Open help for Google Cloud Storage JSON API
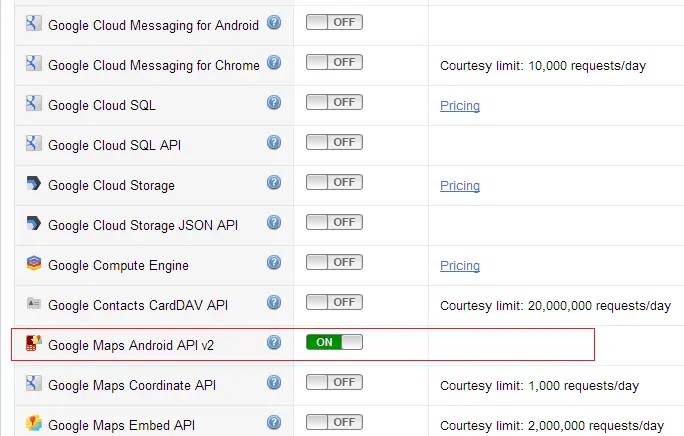Screen dimensions: 684x436 [x=274, y=223]
